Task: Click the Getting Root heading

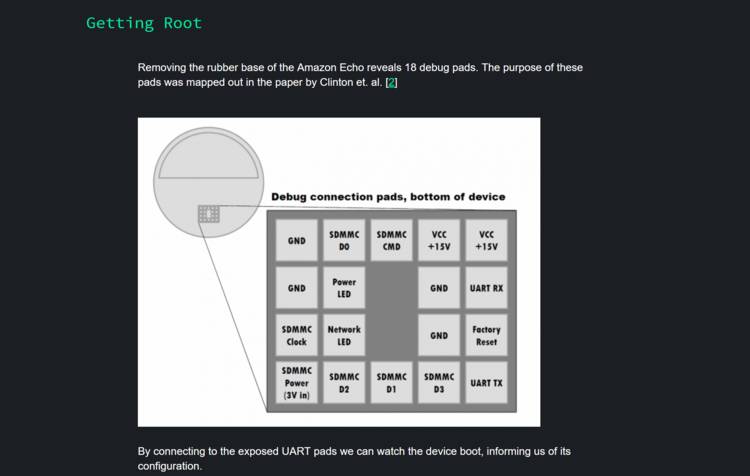Action: [x=144, y=23]
